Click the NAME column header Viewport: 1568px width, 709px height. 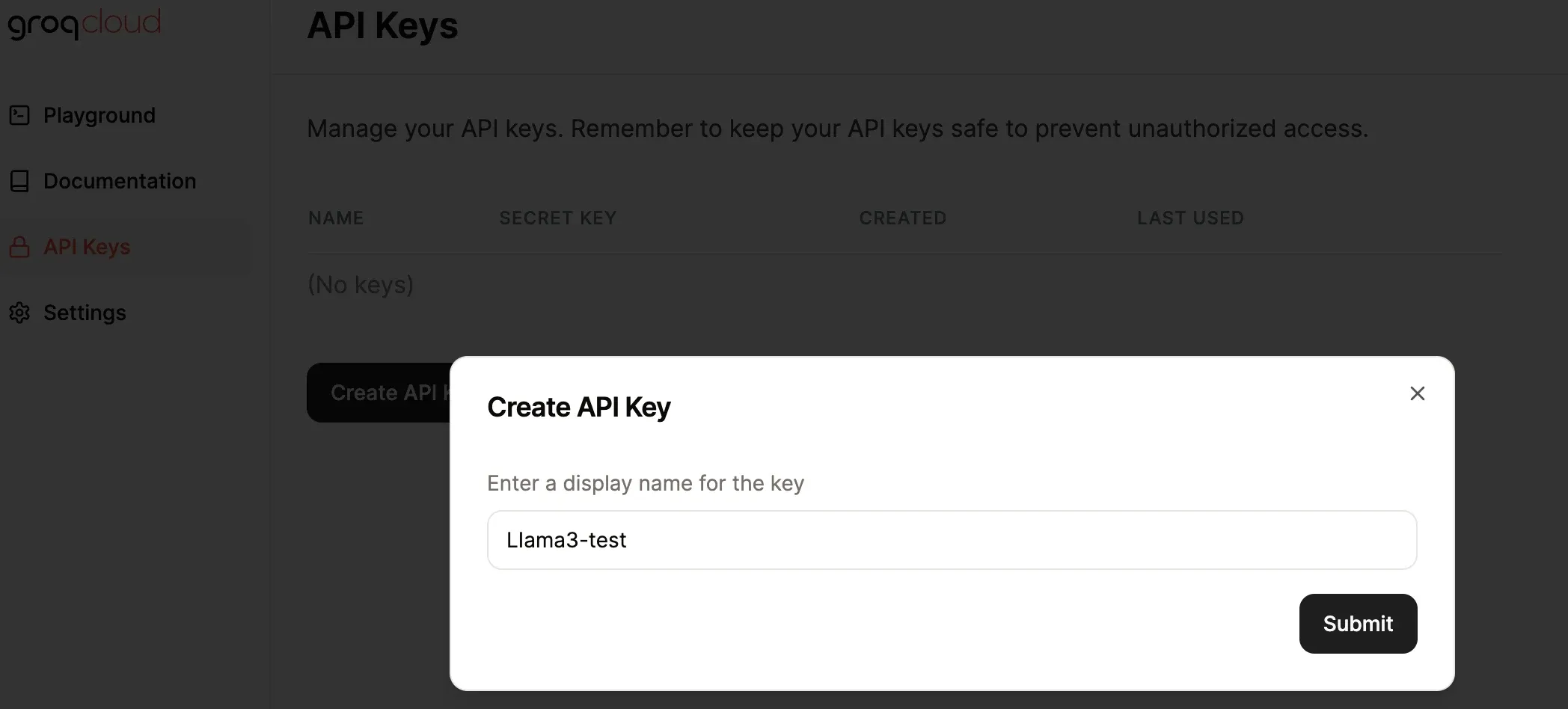[x=336, y=218]
